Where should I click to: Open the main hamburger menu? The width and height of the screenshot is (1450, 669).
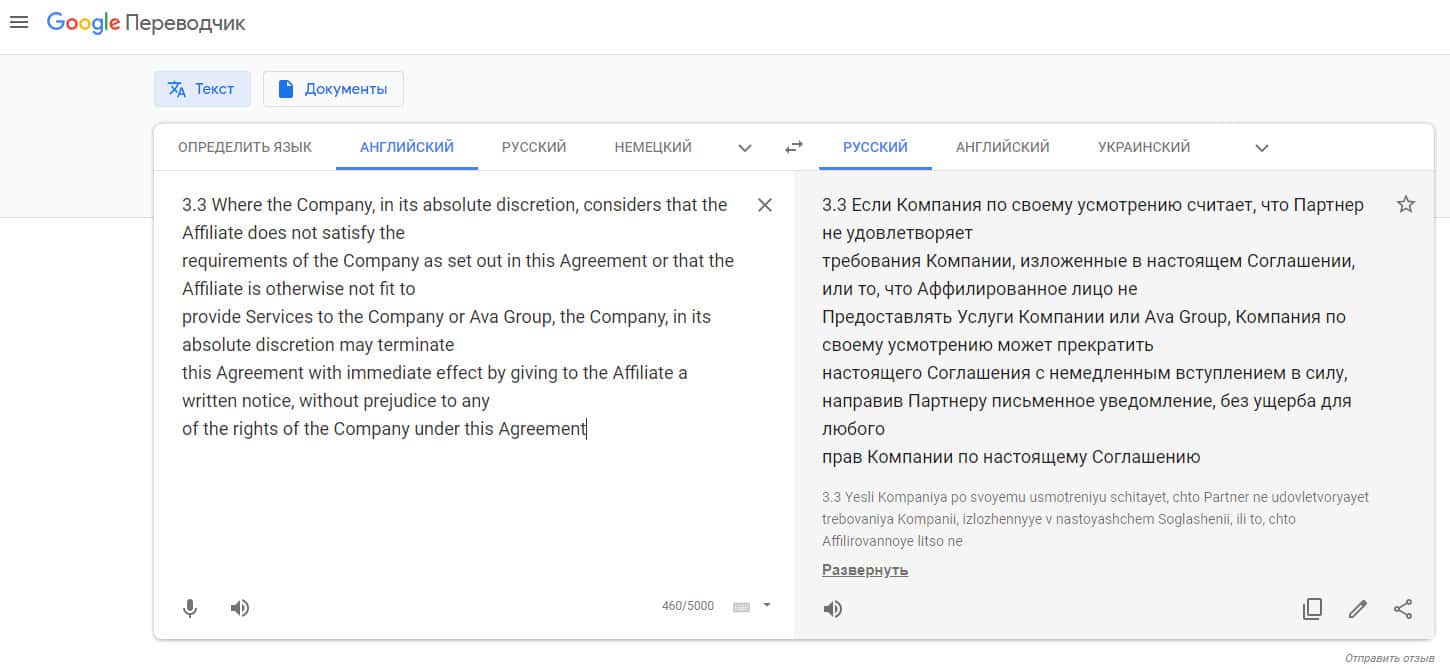18,22
